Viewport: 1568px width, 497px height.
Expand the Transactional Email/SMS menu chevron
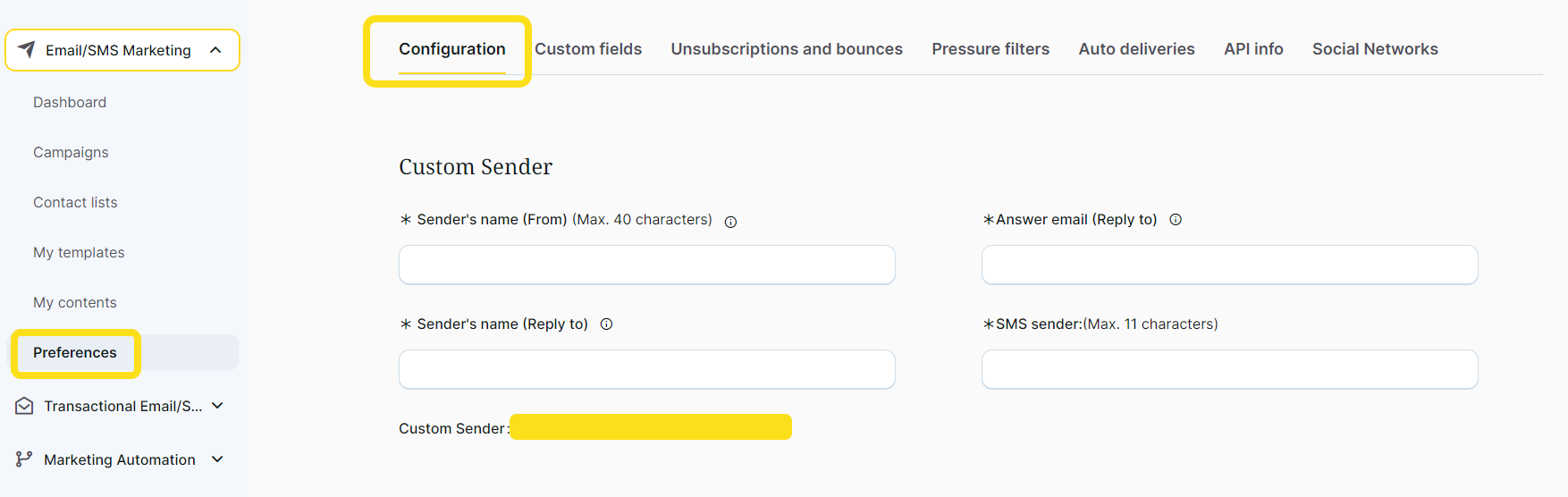tap(217, 406)
